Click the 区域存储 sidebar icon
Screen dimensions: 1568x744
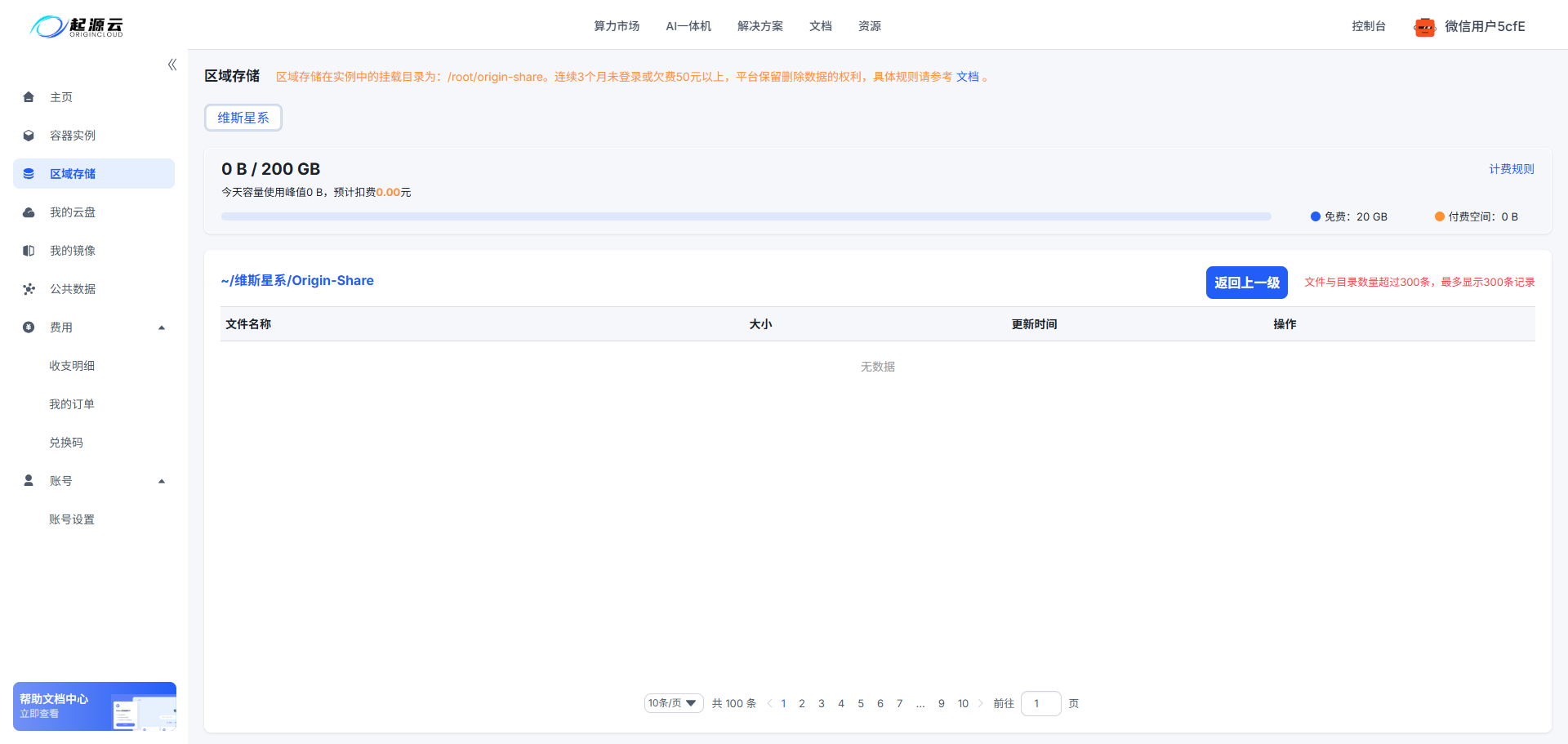click(29, 173)
